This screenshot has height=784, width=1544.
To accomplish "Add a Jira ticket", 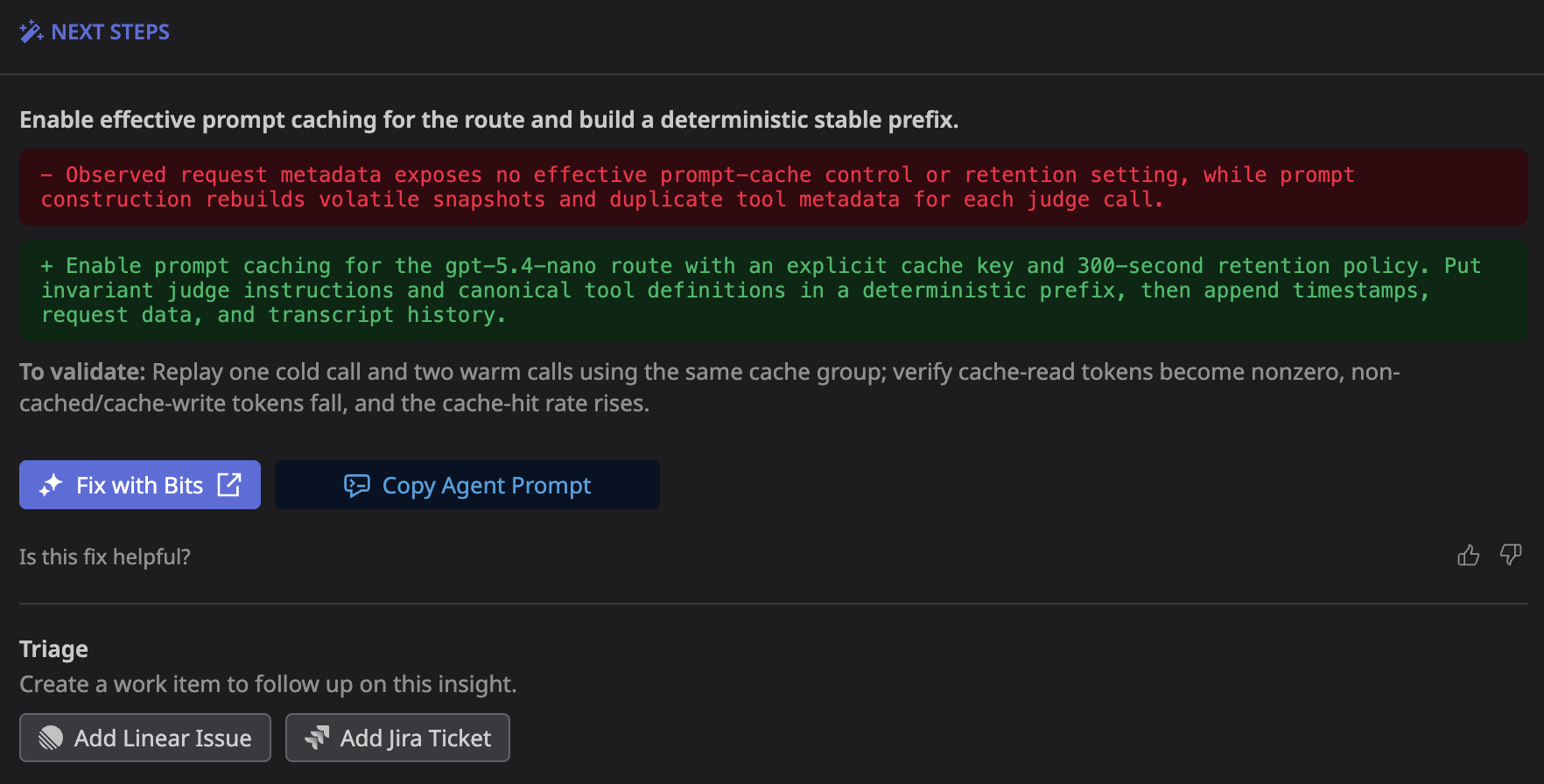I will (x=397, y=738).
